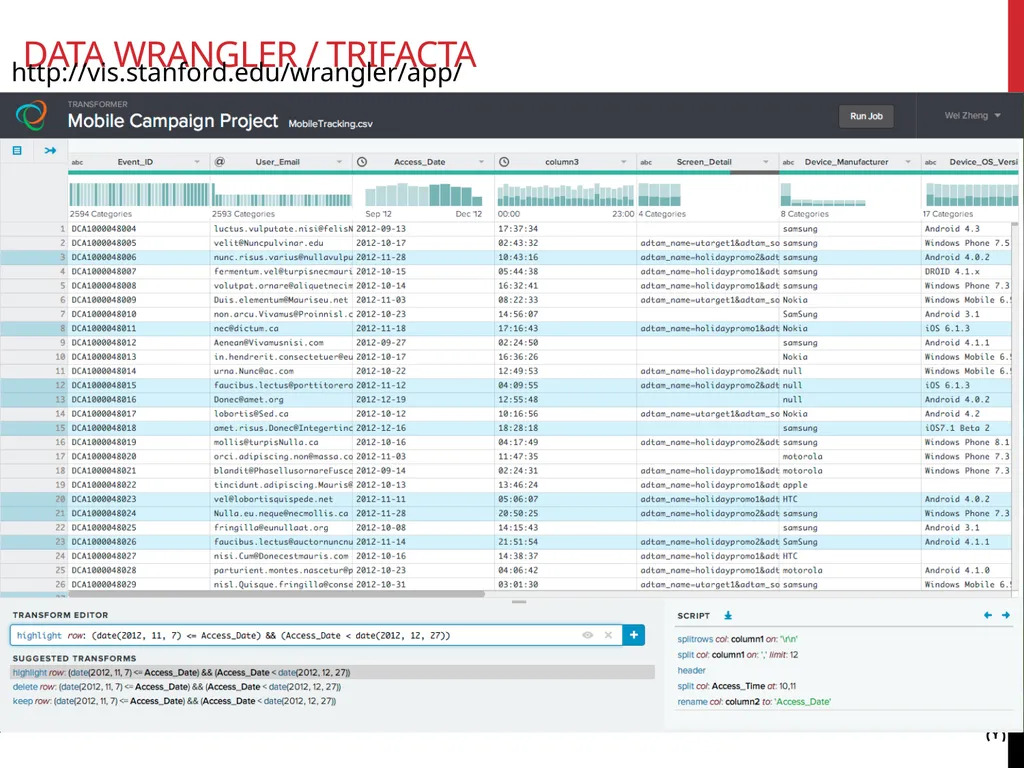Click the Screen_Detail categories histogram
This screenshot has width=1024, height=768.
tap(660, 195)
